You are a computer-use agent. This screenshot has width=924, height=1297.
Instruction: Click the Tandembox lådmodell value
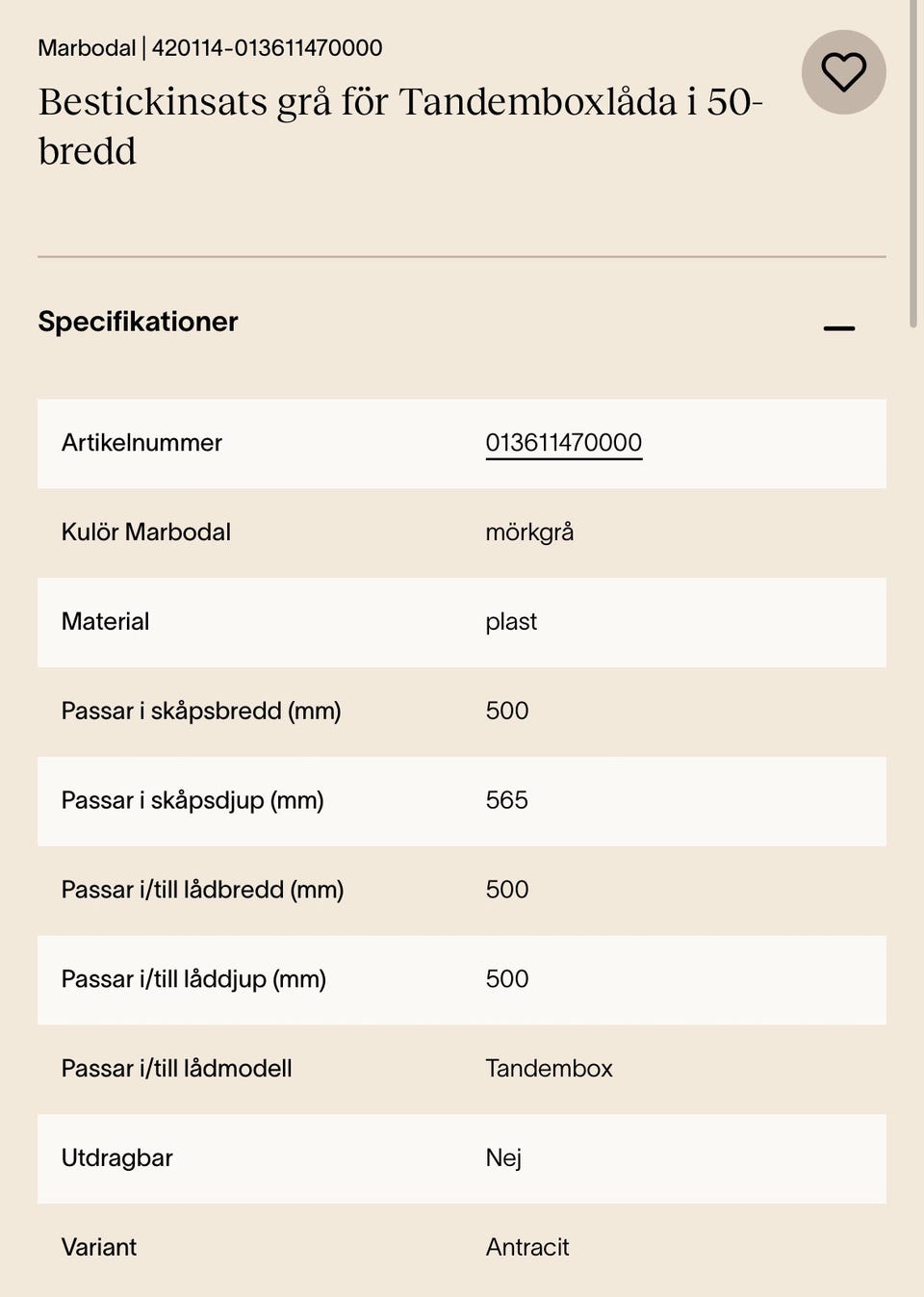click(x=549, y=1069)
